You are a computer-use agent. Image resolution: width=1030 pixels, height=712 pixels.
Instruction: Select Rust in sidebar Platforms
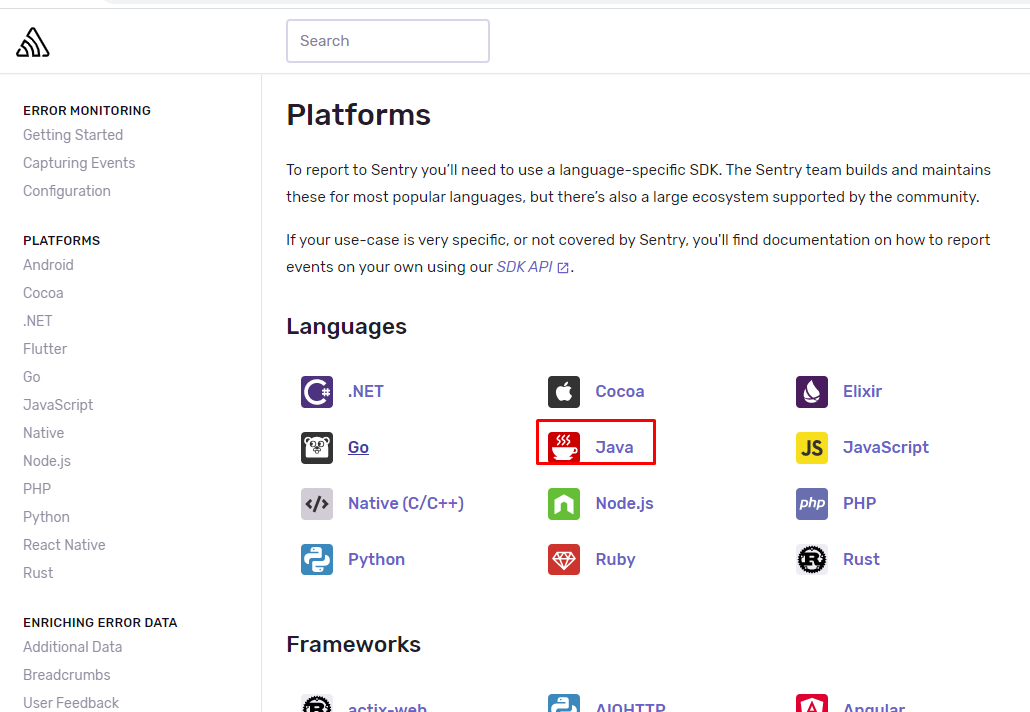pos(38,573)
